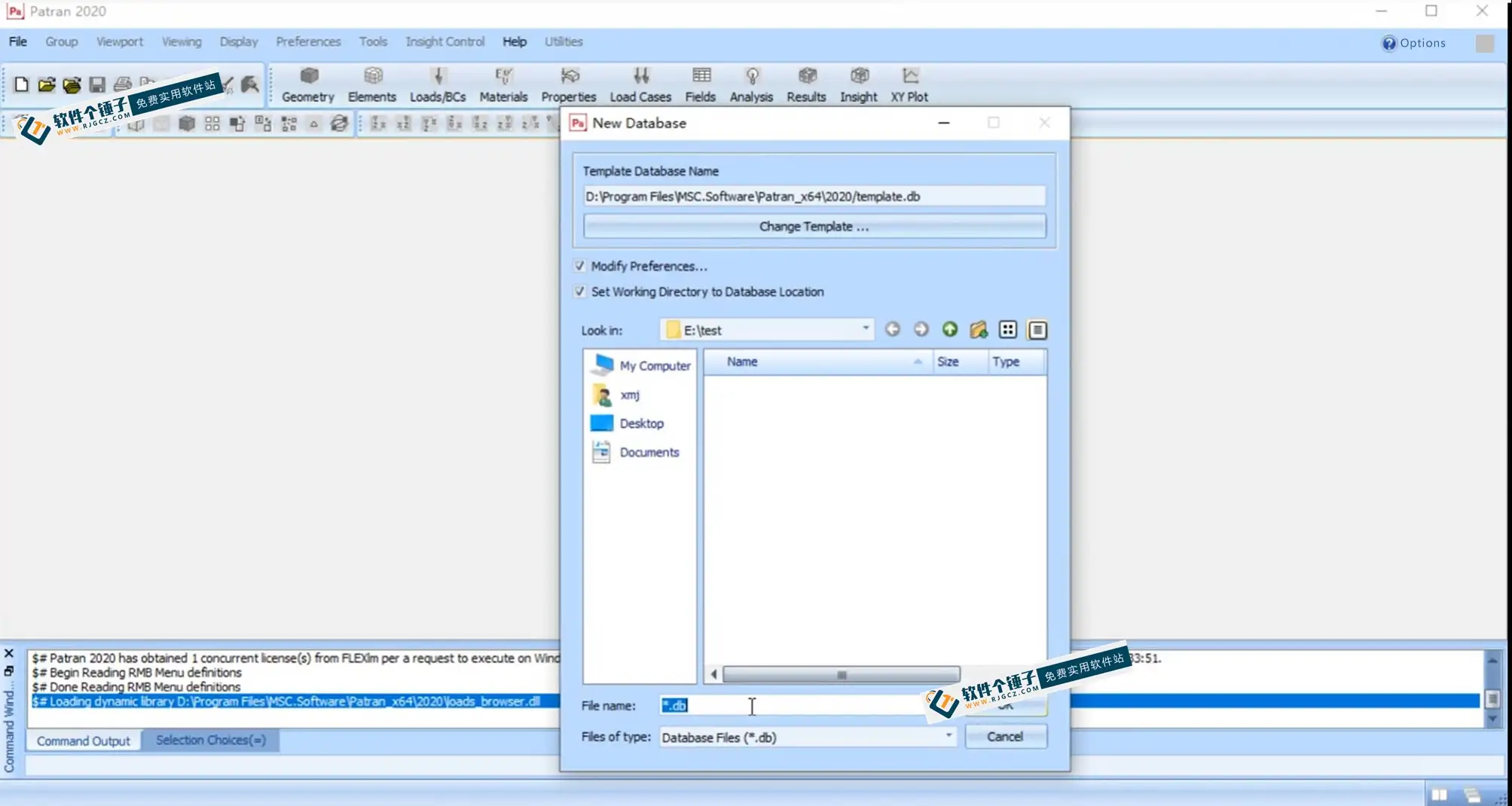Create a new folder in the file dialog
The image size is (1512, 806).
979,329
